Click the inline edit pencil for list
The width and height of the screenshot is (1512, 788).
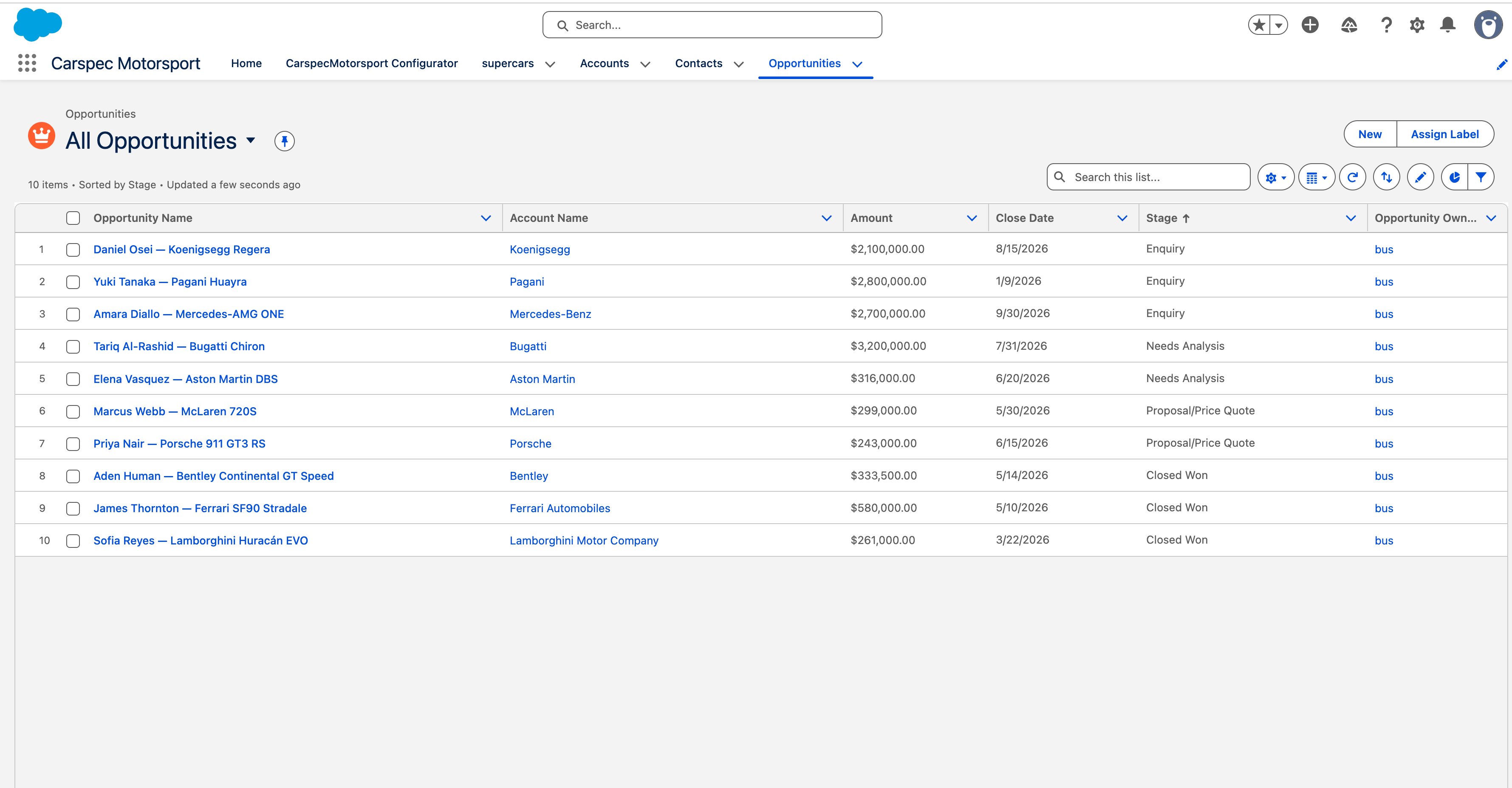click(1420, 177)
